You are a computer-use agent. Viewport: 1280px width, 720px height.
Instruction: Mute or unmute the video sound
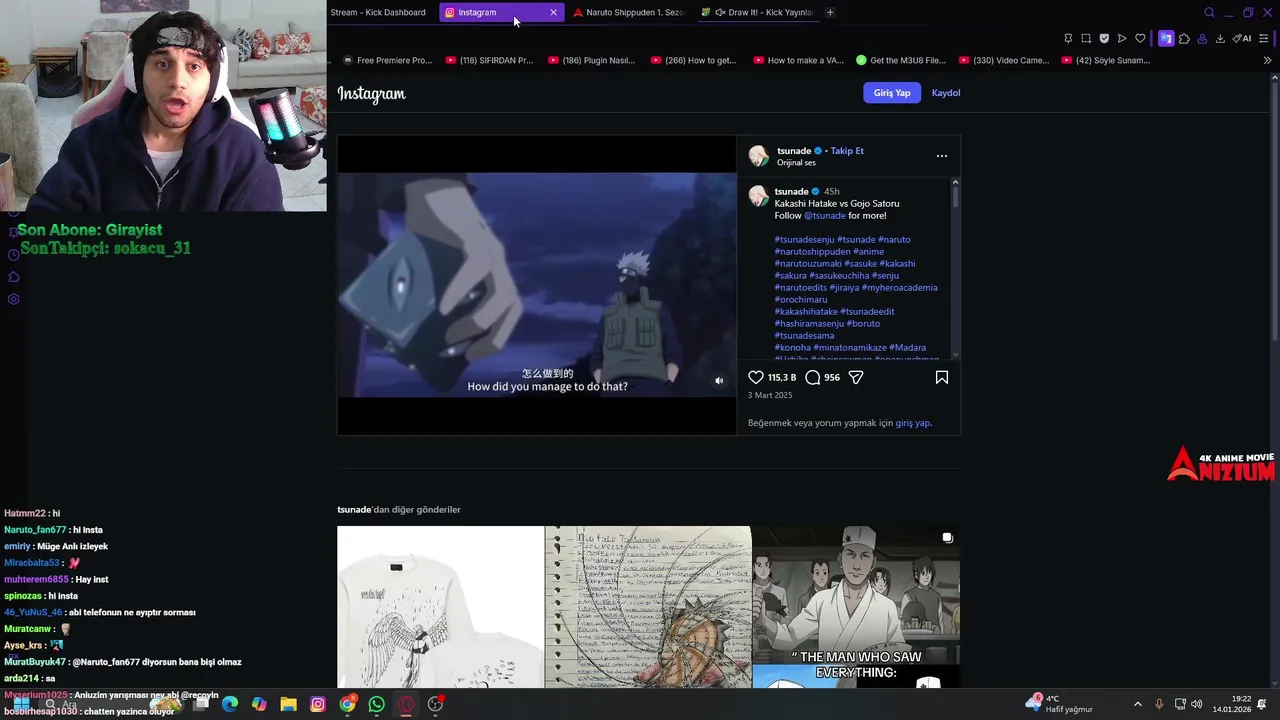click(719, 381)
